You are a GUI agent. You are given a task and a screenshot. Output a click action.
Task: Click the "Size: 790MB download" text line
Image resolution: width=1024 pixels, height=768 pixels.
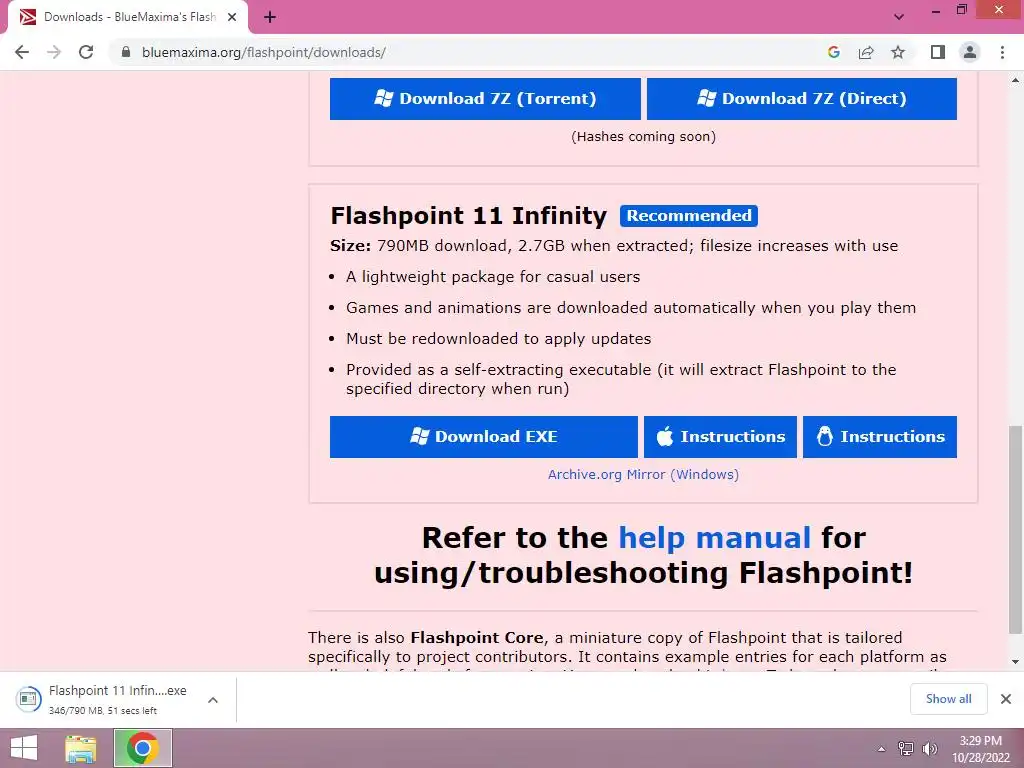tap(614, 246)
